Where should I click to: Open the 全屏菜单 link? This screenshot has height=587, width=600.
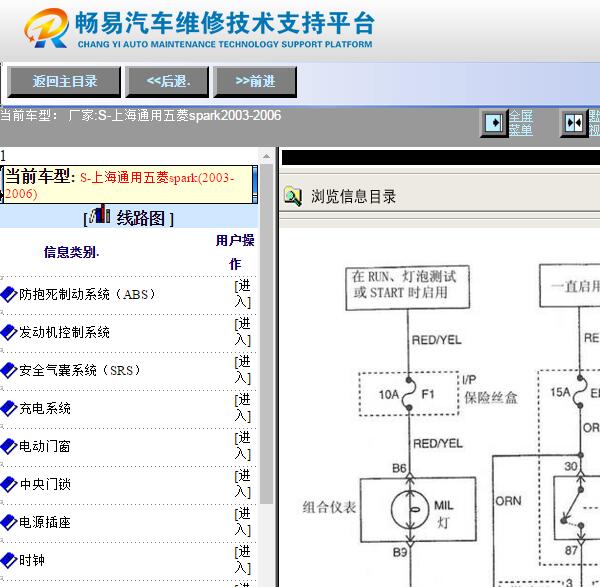click(x=521, y=123)
